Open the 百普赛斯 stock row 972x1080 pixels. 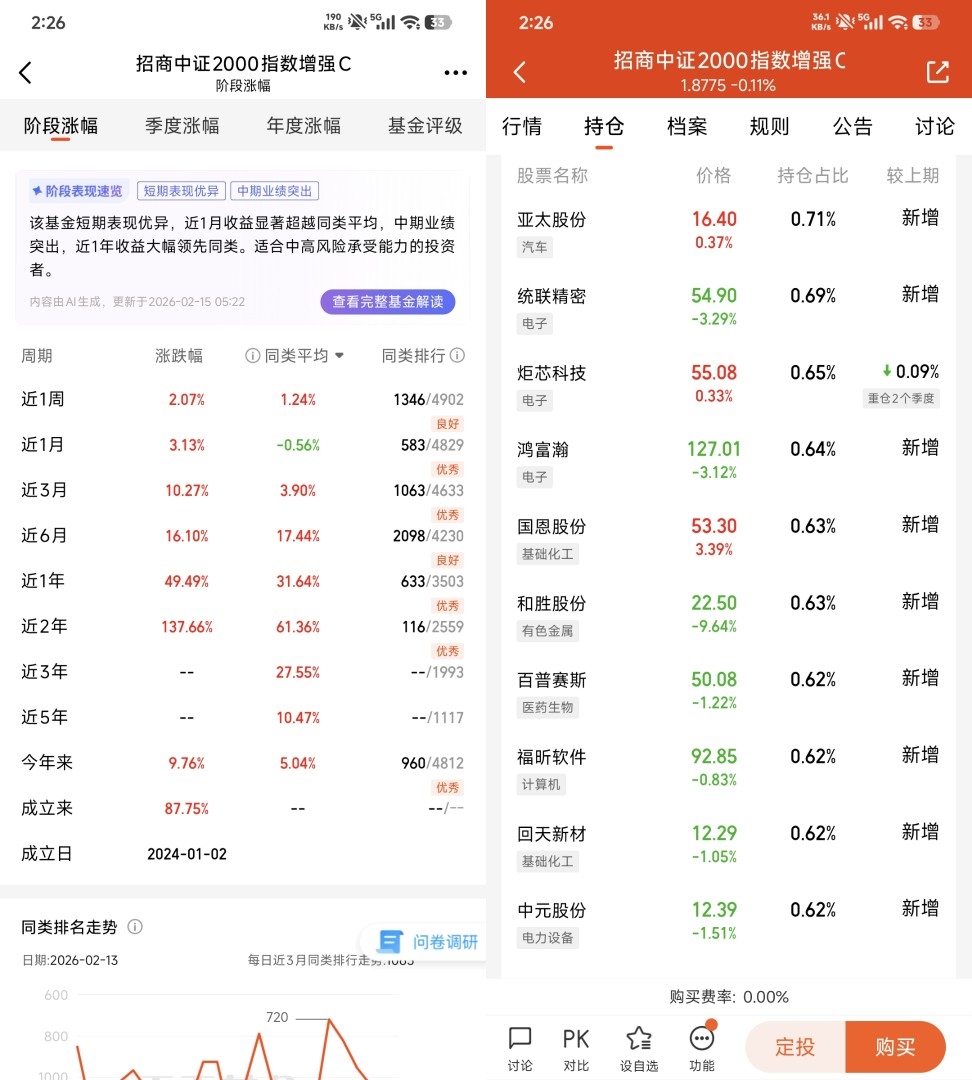(x=728, y=693)
